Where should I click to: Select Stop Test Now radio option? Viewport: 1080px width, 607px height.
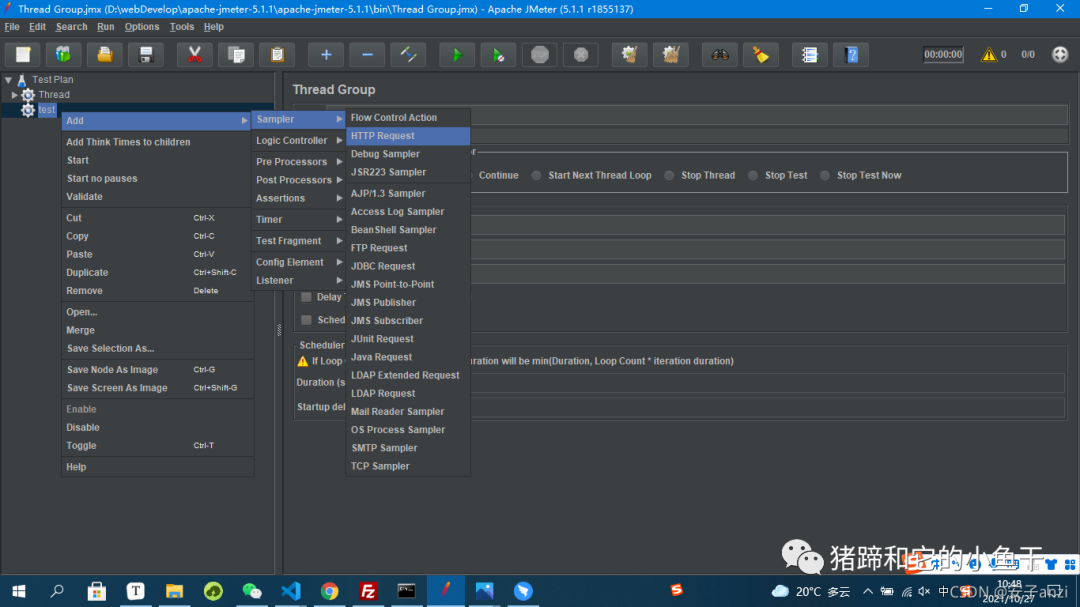point(824,176)
